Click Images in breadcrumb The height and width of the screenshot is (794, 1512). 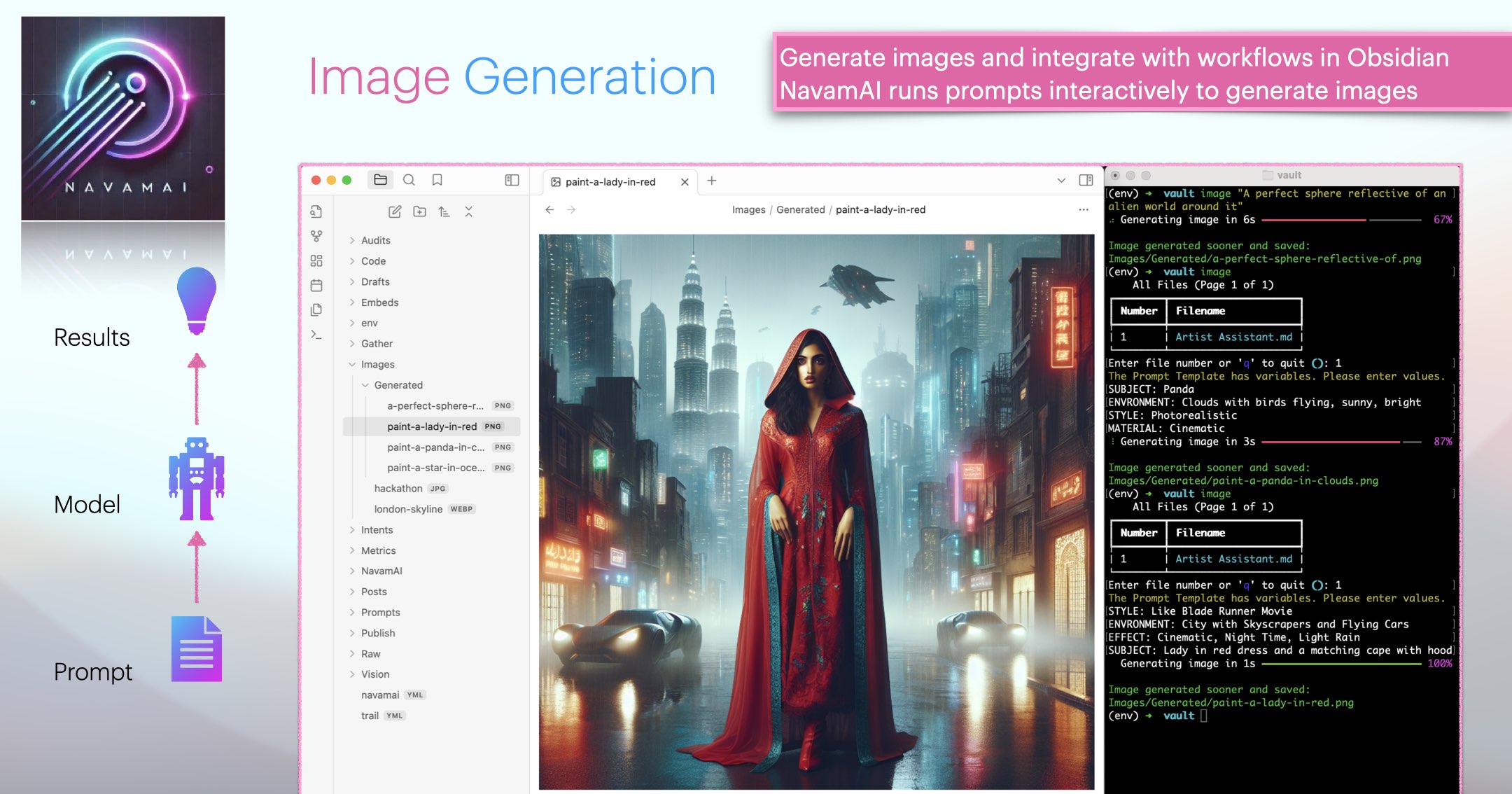[x=748, y=209]
